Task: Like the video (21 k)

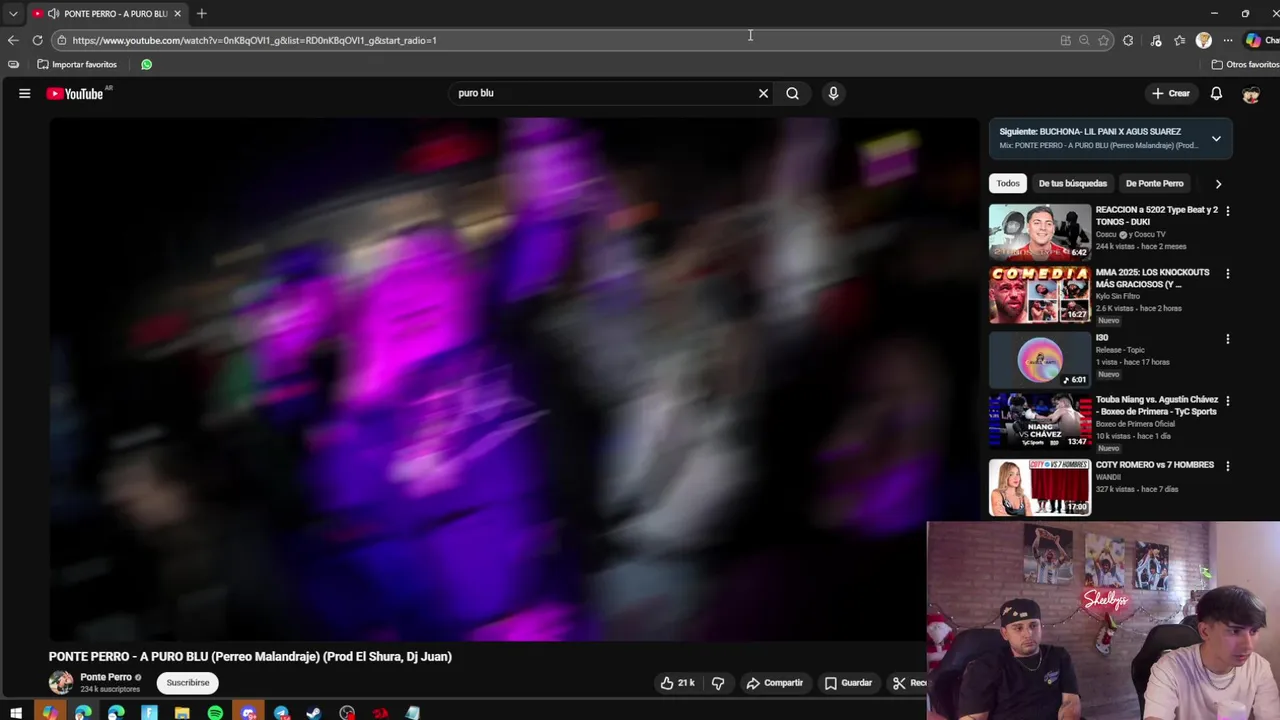Action: click(x=677, y=683)
